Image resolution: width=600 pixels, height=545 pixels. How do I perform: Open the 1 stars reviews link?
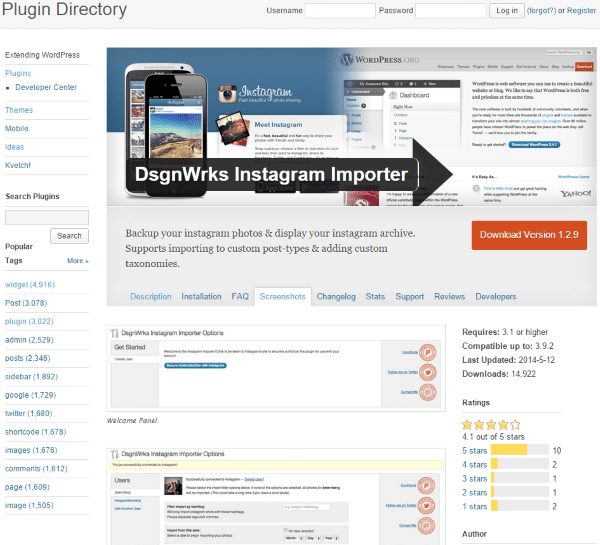tap(474, 507)
